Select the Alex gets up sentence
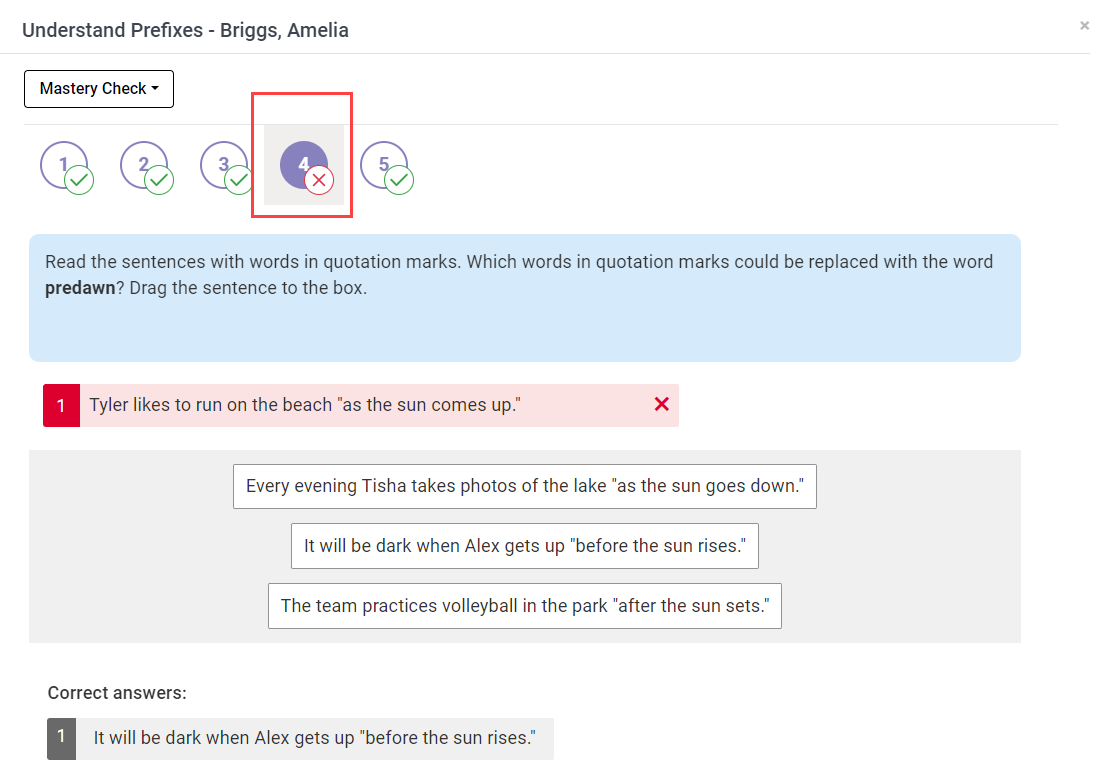Viewport: 1100px width, 781px height. tap(524, 546)
